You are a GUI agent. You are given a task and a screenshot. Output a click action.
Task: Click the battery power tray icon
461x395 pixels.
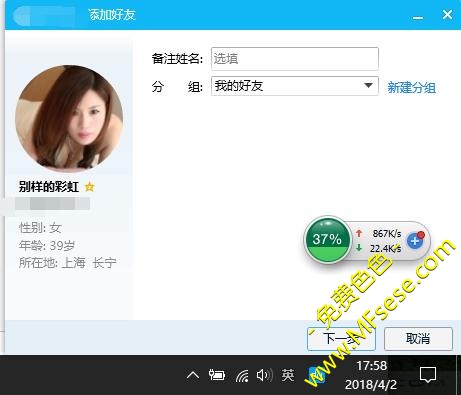[x=217, y=376]
